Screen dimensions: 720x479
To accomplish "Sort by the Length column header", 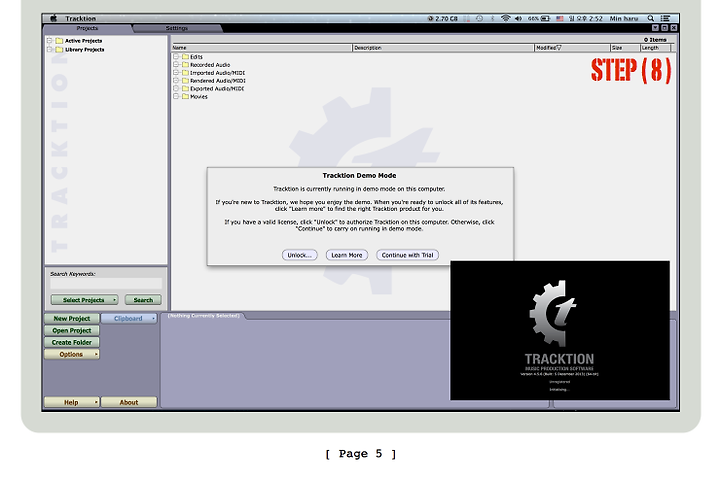I will (656, 48).
